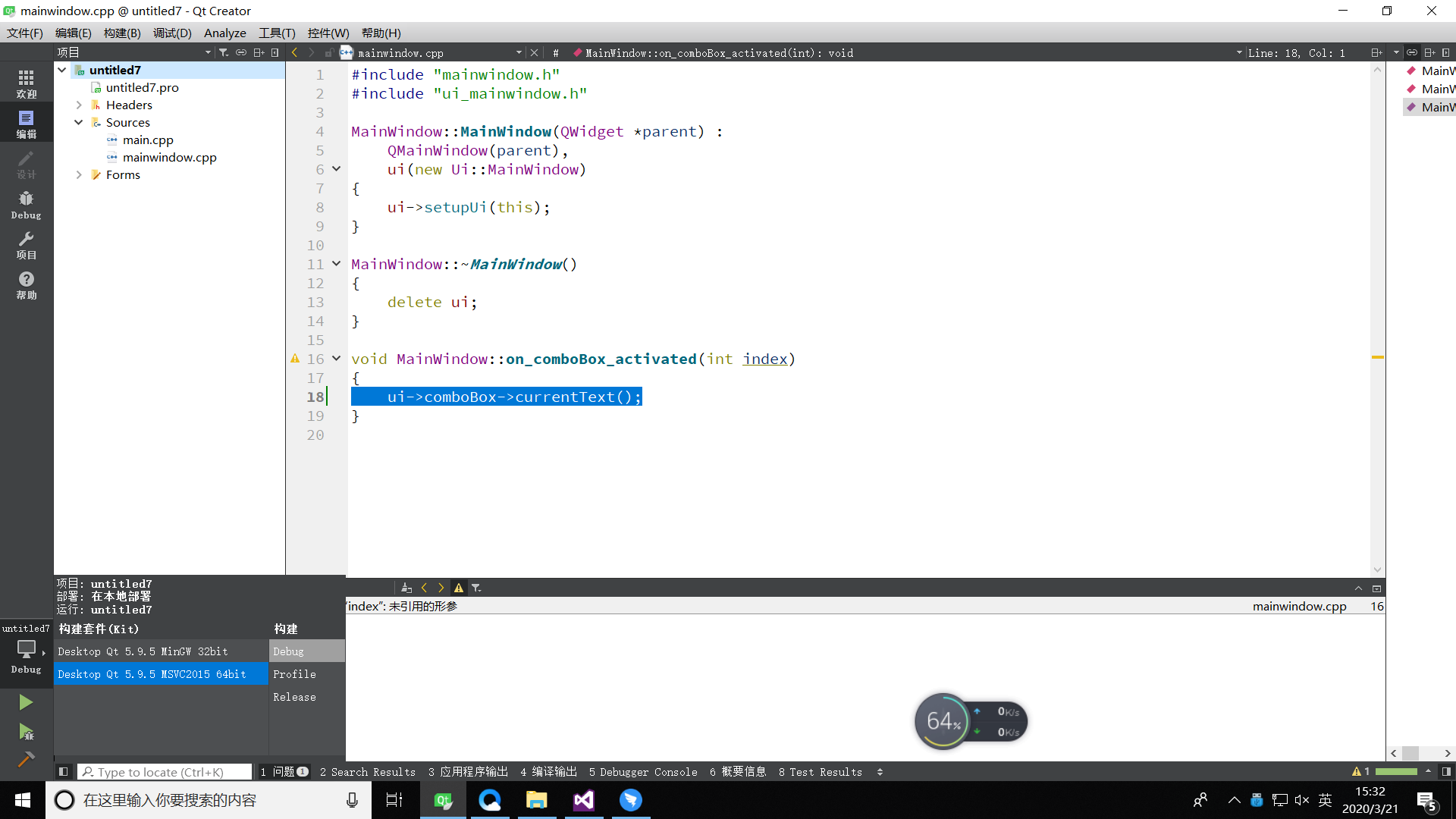Click the 64% download progress circle

[x=943, y=720]
